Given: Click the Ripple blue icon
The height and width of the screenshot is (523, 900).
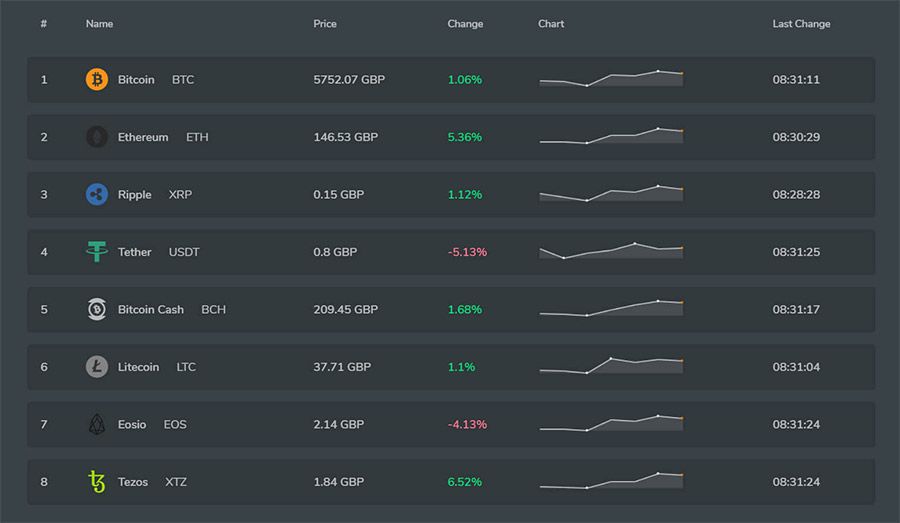Looking at the screenshot, I should (x=96, y=194).
